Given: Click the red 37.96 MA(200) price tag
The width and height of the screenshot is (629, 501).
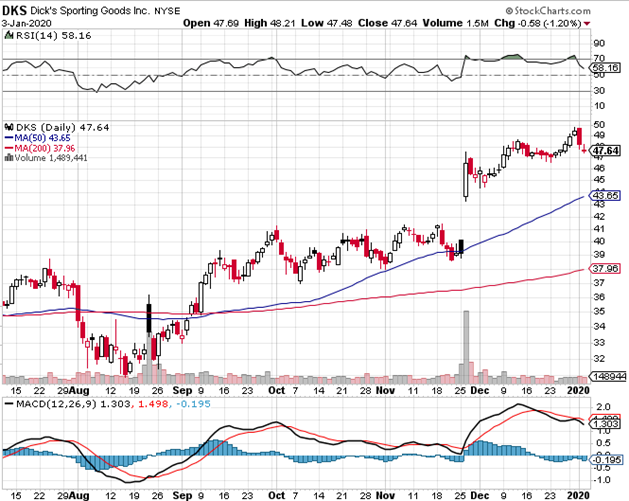Looking at the screenshot, I should pos(603,268).
